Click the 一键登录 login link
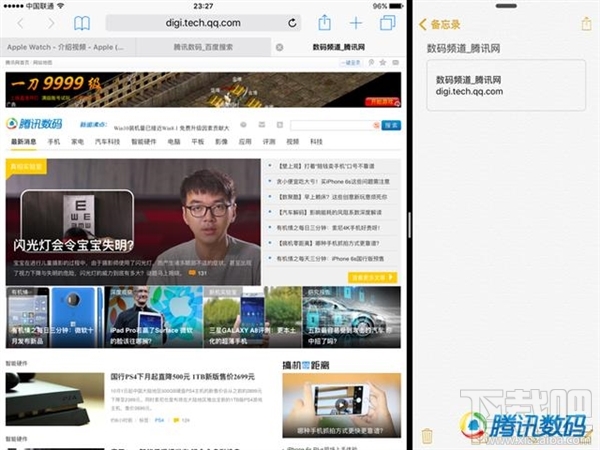The width and height of the screenshot is (600, 450). pos(351,62)
